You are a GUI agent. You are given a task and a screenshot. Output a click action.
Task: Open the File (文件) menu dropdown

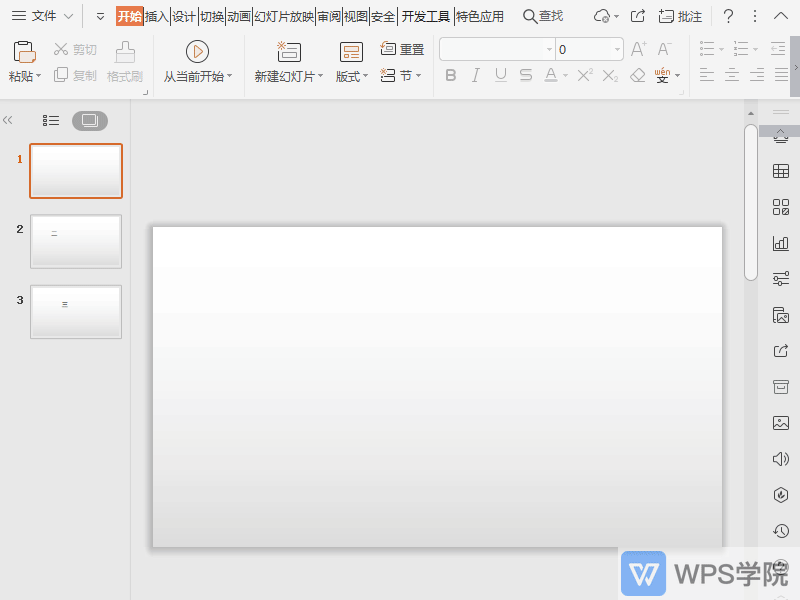click(x=43, y=16)
